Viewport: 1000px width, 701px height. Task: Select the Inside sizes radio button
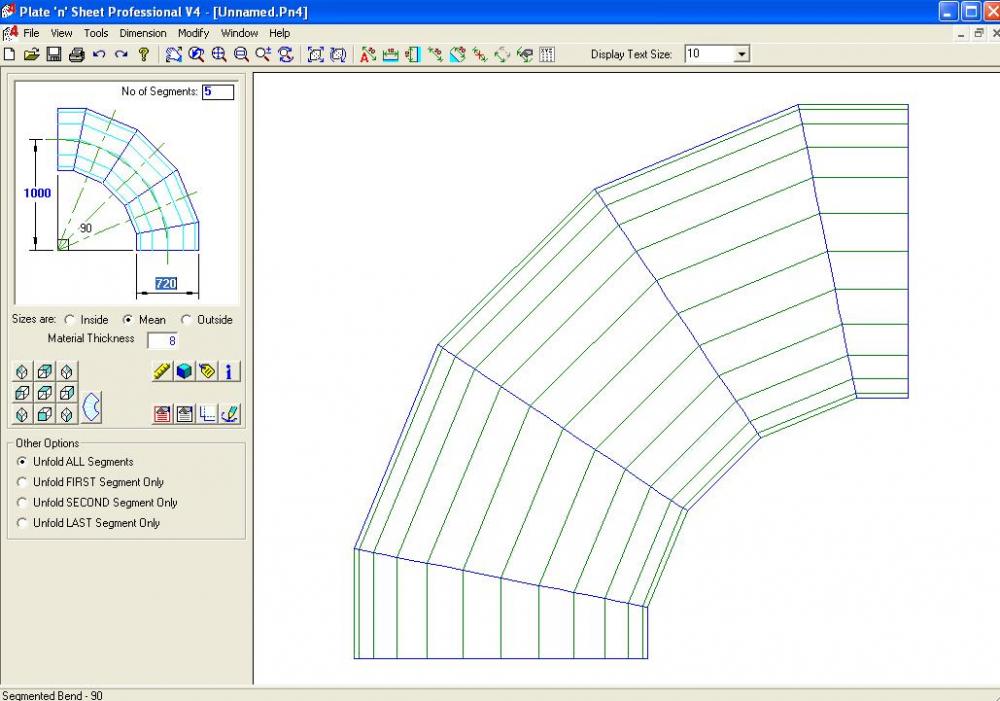click(69, 320)
